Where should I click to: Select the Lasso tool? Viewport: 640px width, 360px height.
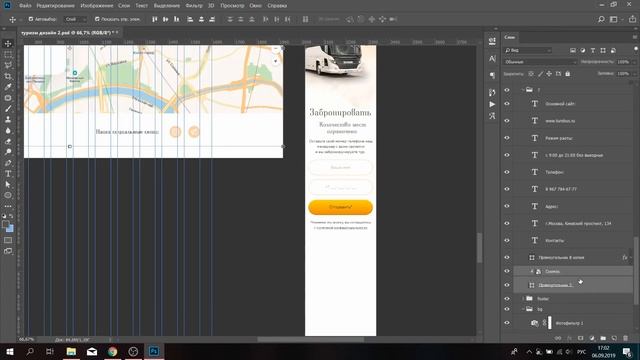coord(8,65)
